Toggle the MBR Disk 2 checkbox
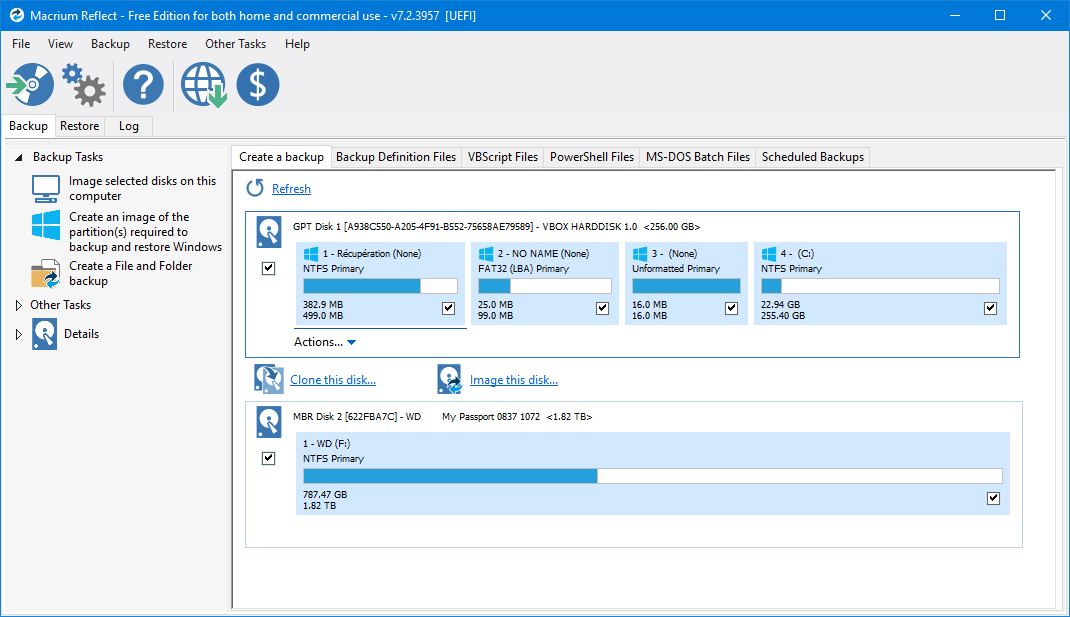This screenshot has width=1070, height=617. tap(269, 458)
